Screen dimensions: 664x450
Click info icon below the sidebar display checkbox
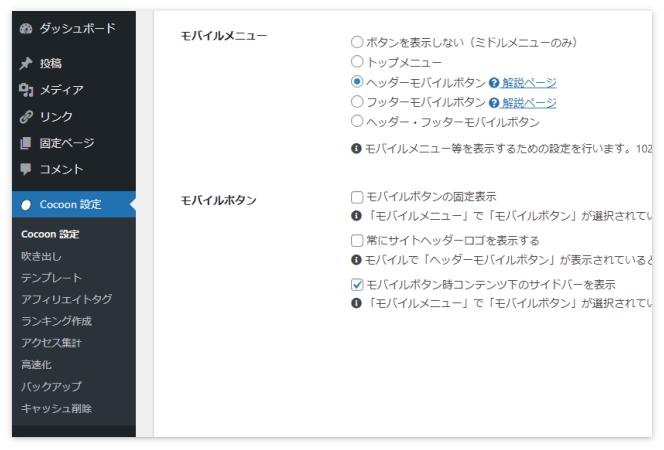356,303
